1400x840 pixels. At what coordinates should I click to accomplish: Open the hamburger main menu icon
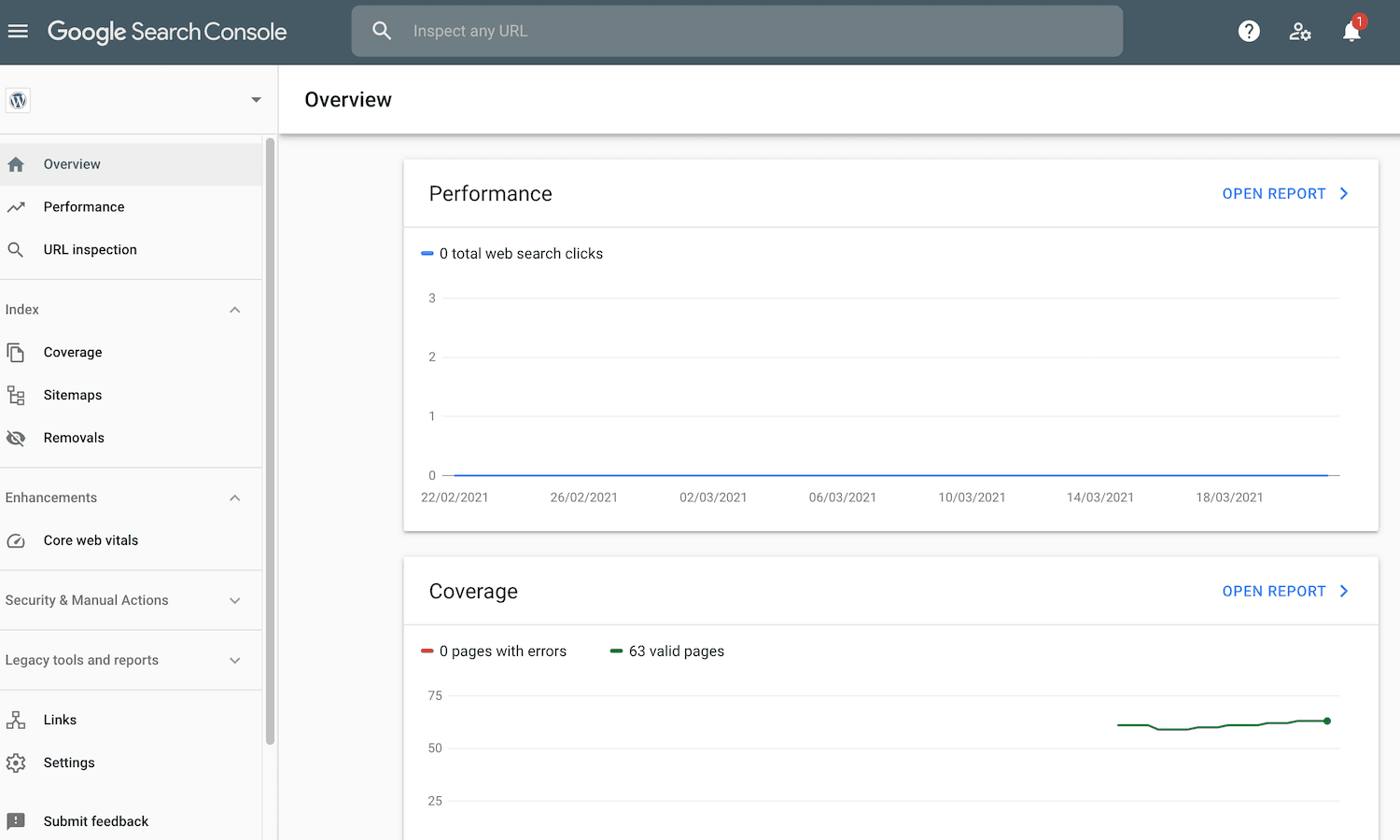click(x=18, y=31)
